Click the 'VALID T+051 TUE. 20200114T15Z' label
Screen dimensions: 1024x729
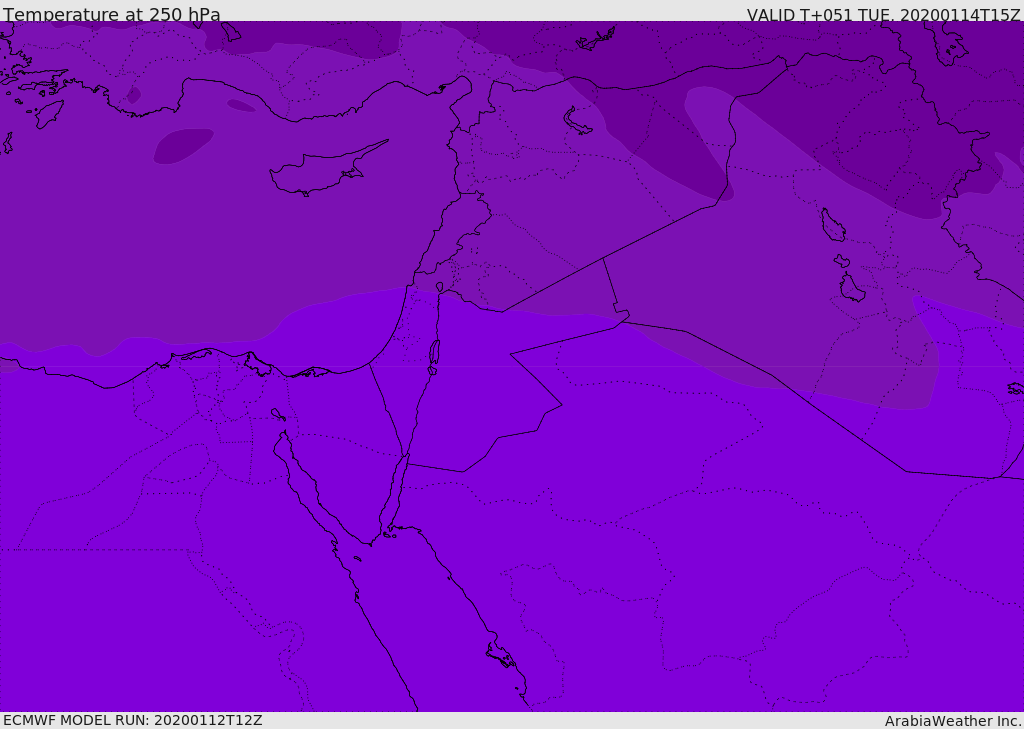click(884, 14)
